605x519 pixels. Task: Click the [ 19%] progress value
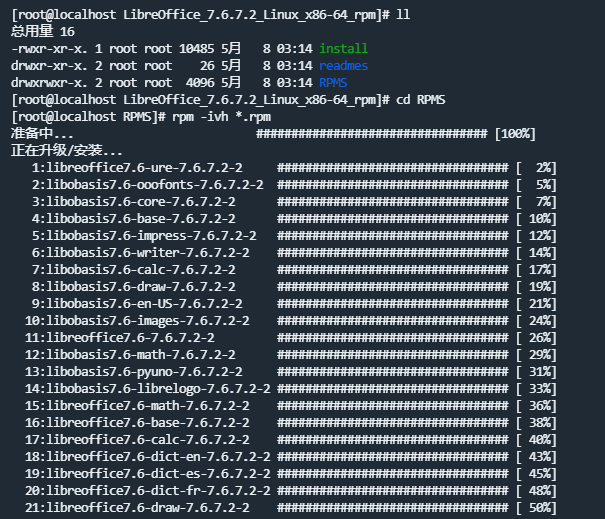536,286
